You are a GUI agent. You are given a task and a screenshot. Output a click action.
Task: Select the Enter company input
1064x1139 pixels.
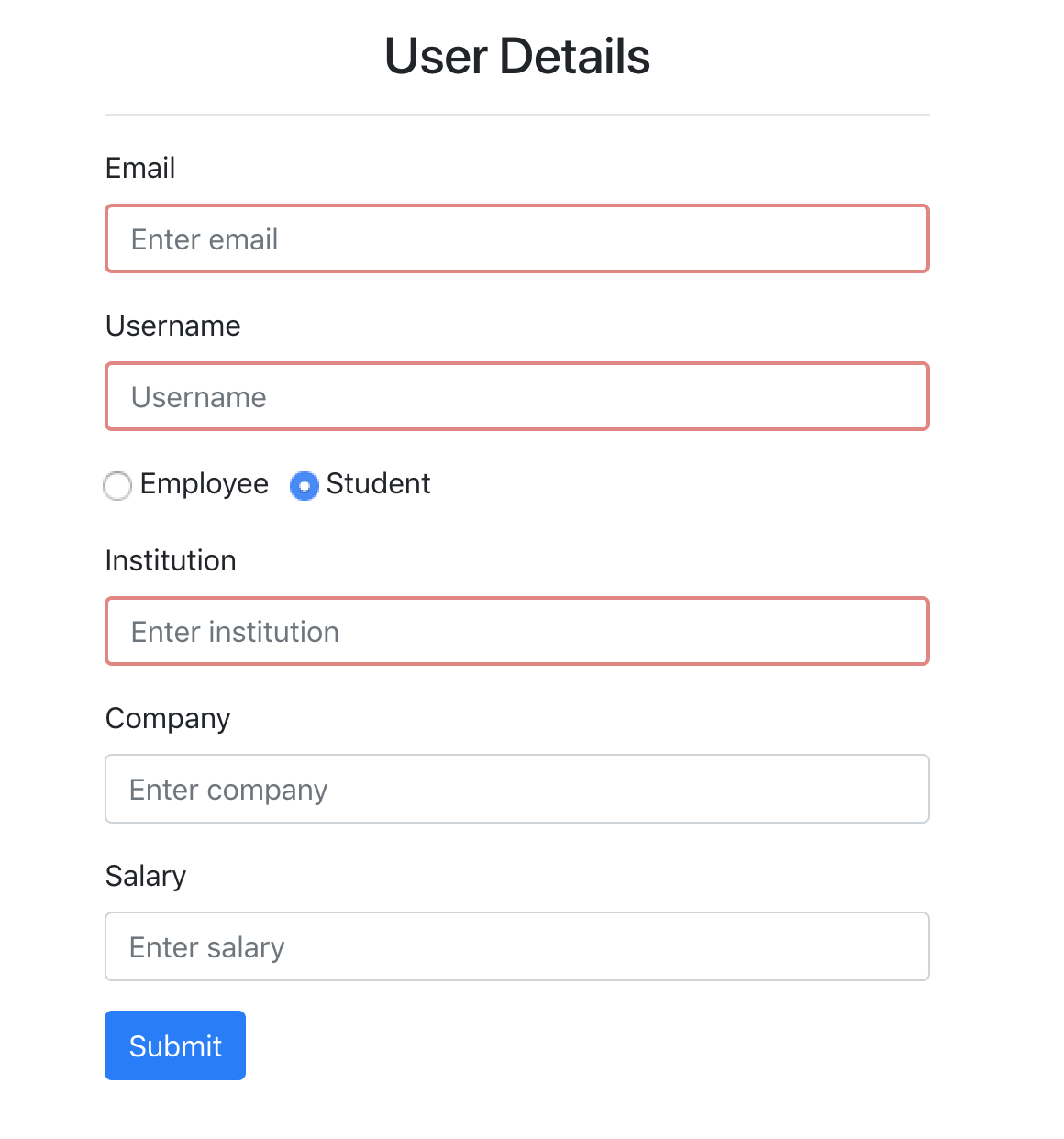[517, 789]
